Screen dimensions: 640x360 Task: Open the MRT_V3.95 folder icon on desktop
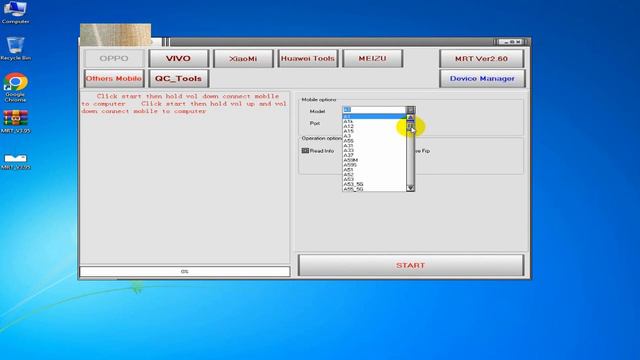tap(16, 161)
